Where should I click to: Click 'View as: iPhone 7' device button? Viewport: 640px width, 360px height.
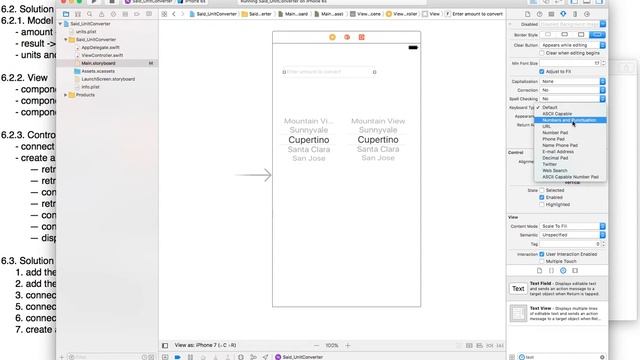(205, 345)
